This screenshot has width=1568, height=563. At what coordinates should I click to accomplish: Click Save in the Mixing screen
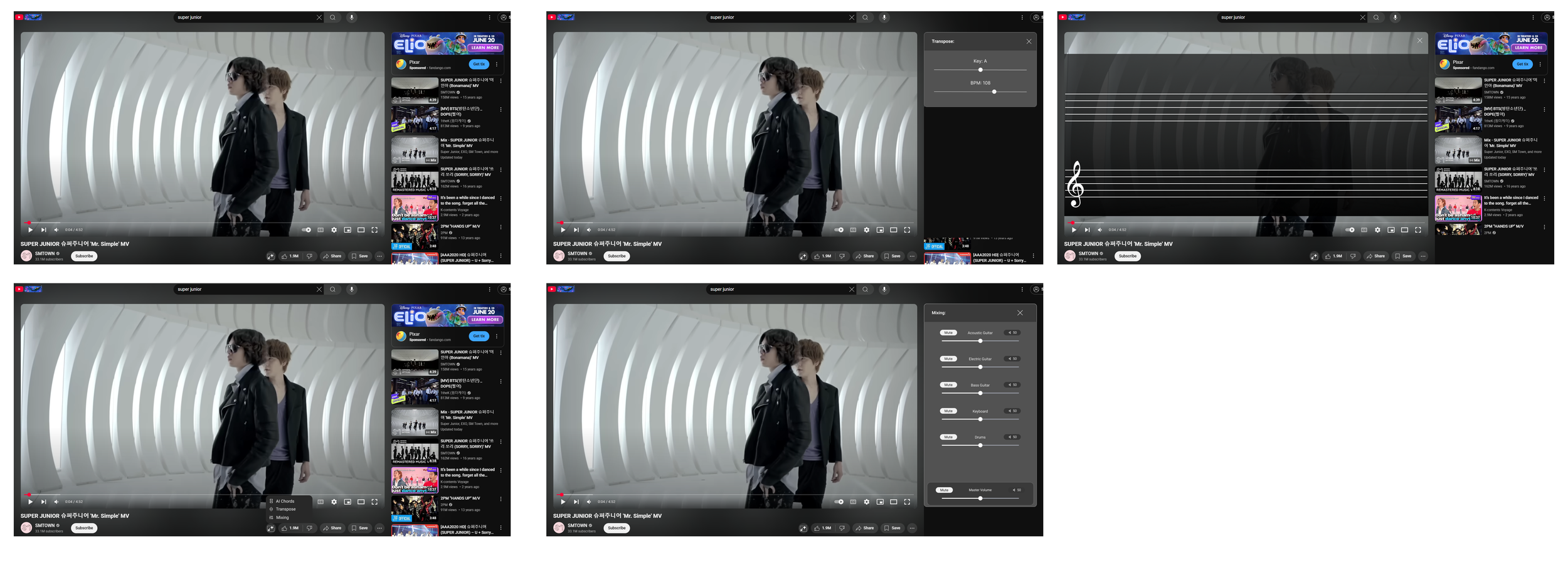892,528
